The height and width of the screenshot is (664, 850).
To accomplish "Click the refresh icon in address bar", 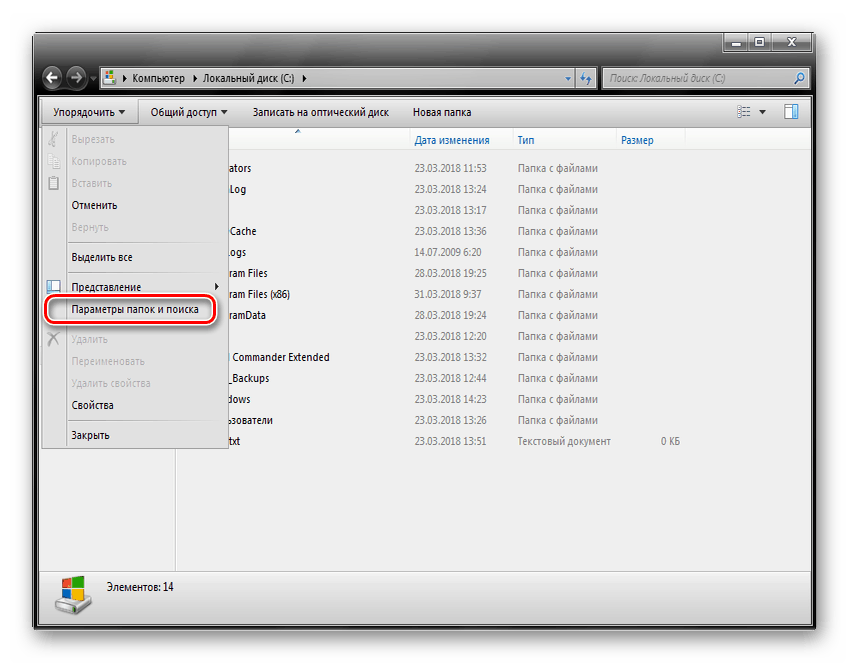I will pyautogui.click(x=586, y=78).
